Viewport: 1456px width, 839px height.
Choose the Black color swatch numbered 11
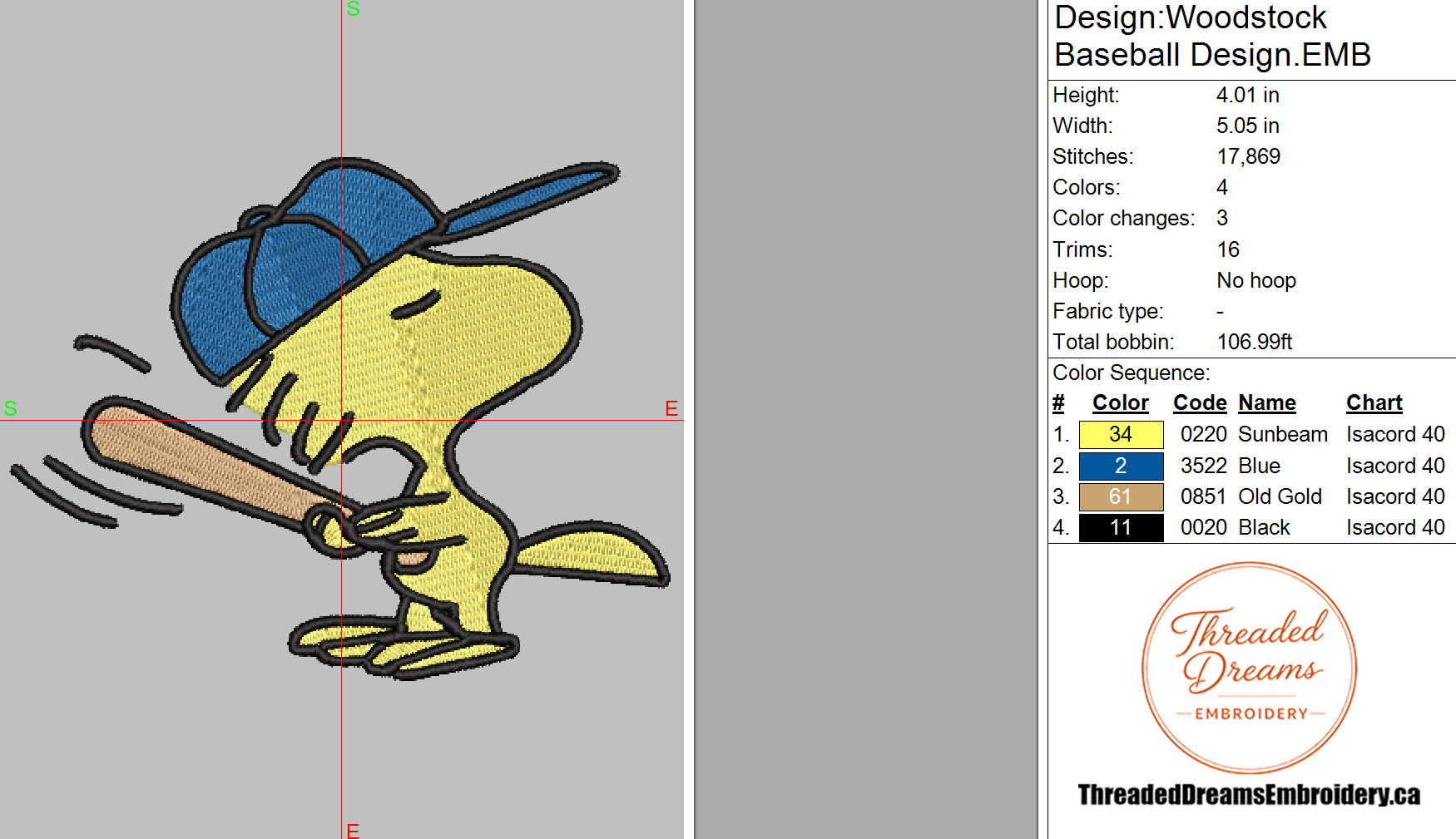point(1121,528)
